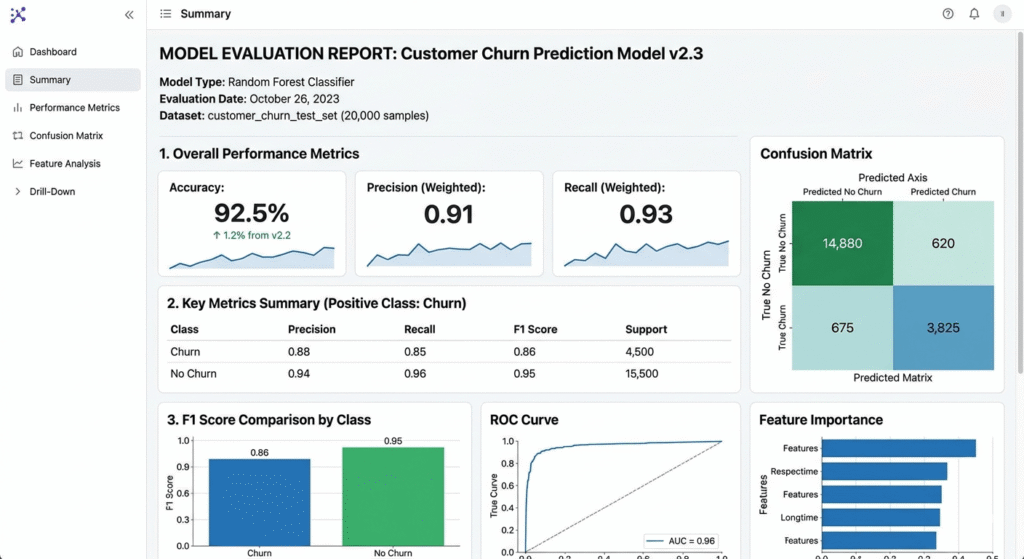This screenshot has height=559, width=1024.
Task: Click the Precision sparkline chart
Action: (x=449, y=254)
